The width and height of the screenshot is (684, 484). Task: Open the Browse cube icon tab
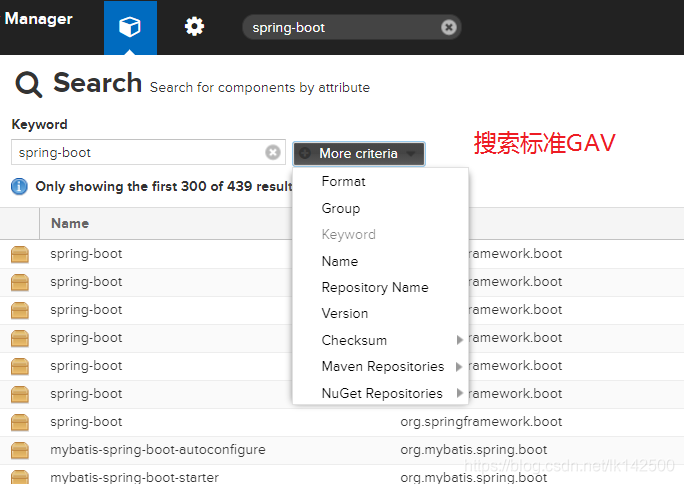click(130, 27)
